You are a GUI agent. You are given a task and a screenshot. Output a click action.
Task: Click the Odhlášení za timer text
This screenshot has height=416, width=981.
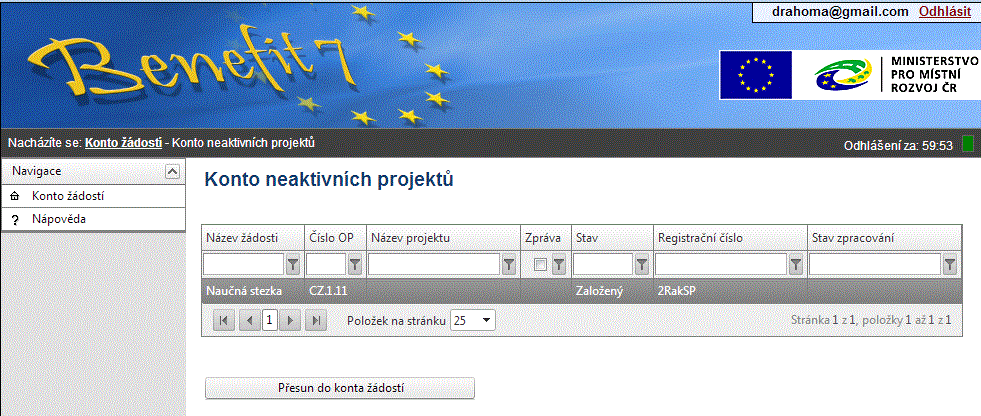[898, 146]
